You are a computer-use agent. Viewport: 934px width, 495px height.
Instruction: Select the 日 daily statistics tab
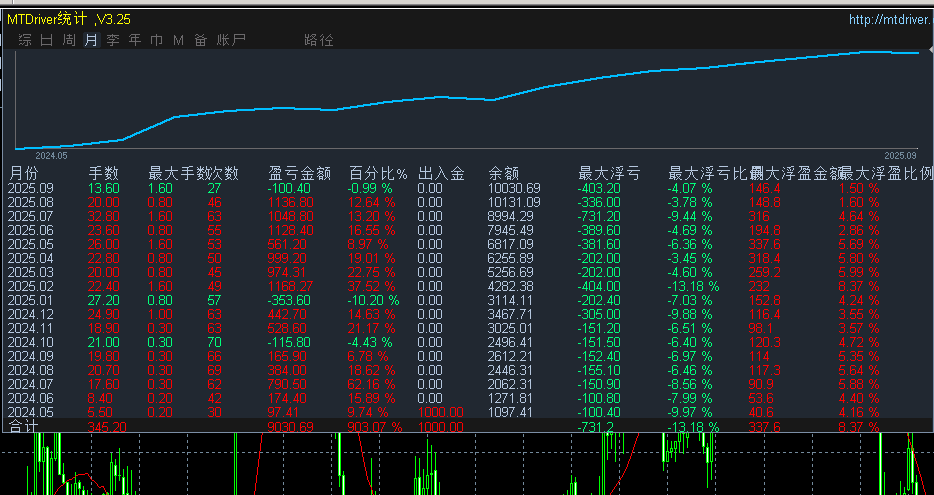[x=47, y=40]
